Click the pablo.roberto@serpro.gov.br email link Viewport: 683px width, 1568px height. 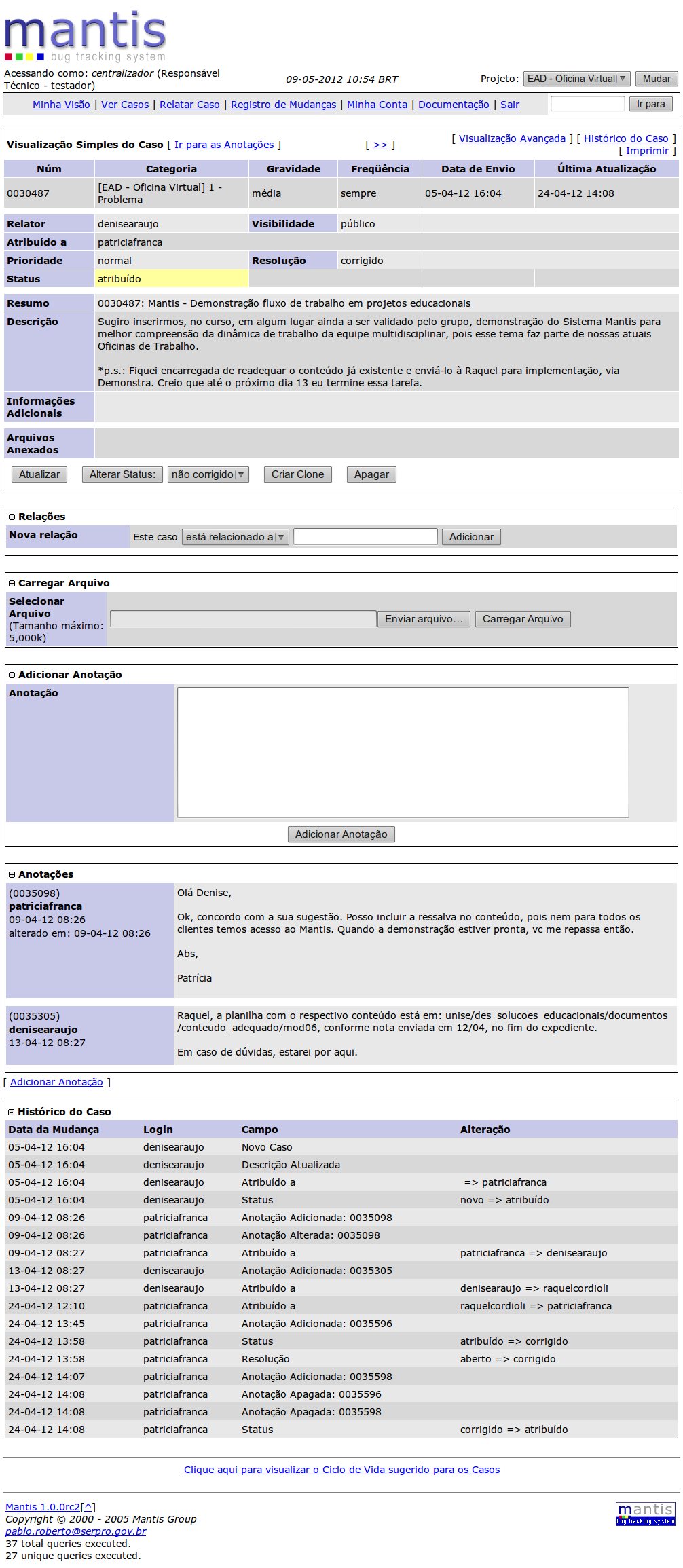point(76,1531)
